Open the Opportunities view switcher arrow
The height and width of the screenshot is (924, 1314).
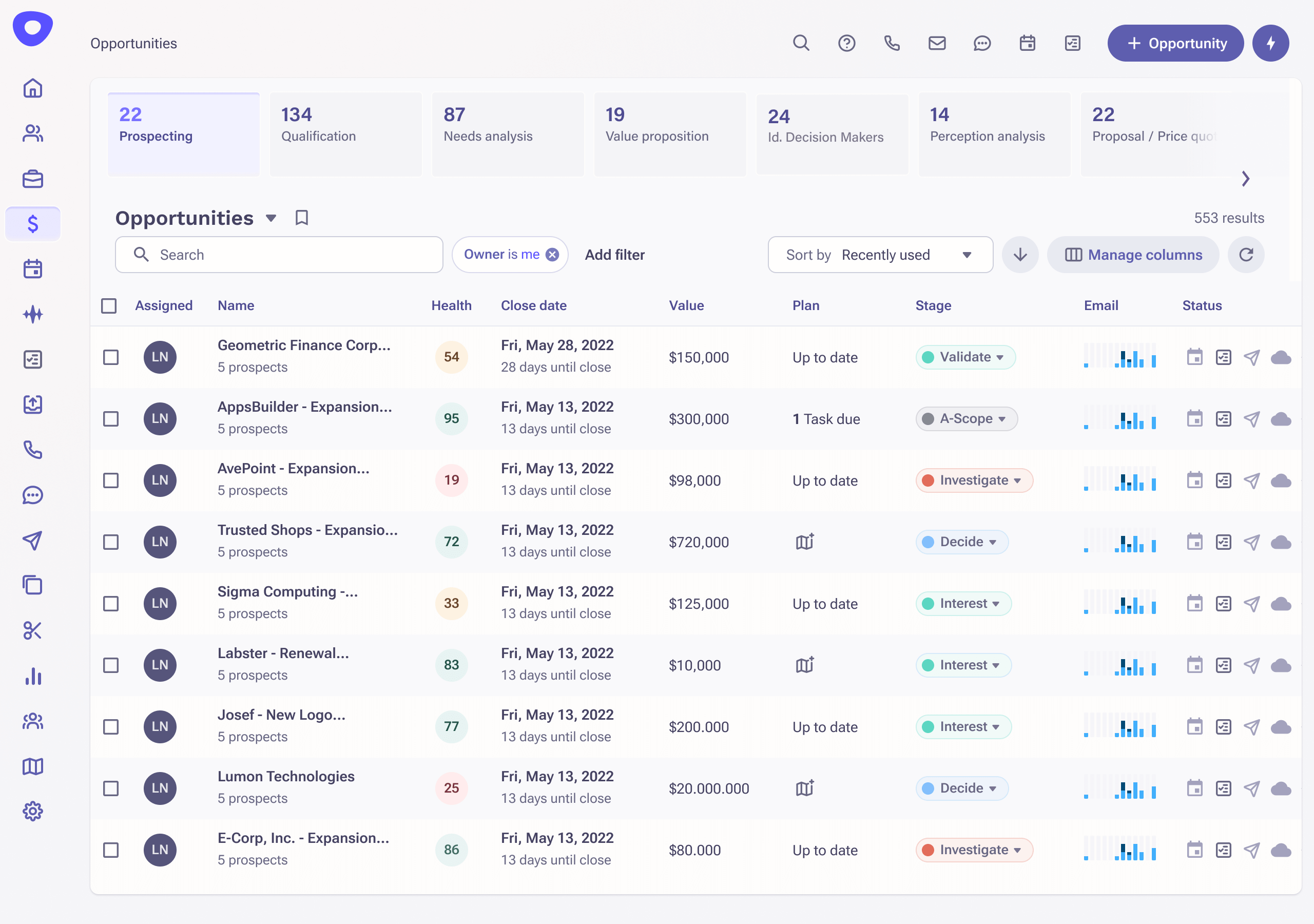270,218
